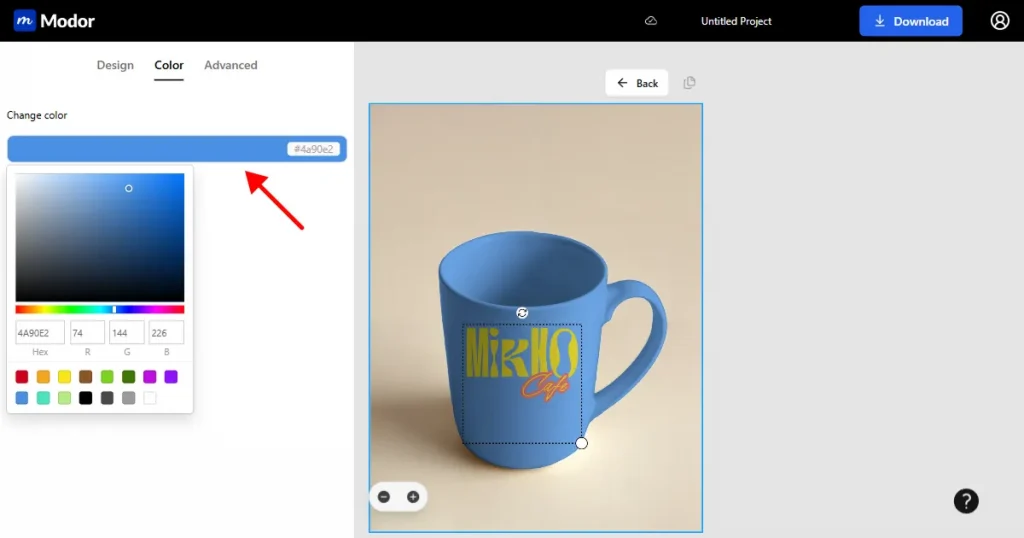The image size is (1024, 538).
Task: Pick the bright green color swatch
Action: point(107,376)
